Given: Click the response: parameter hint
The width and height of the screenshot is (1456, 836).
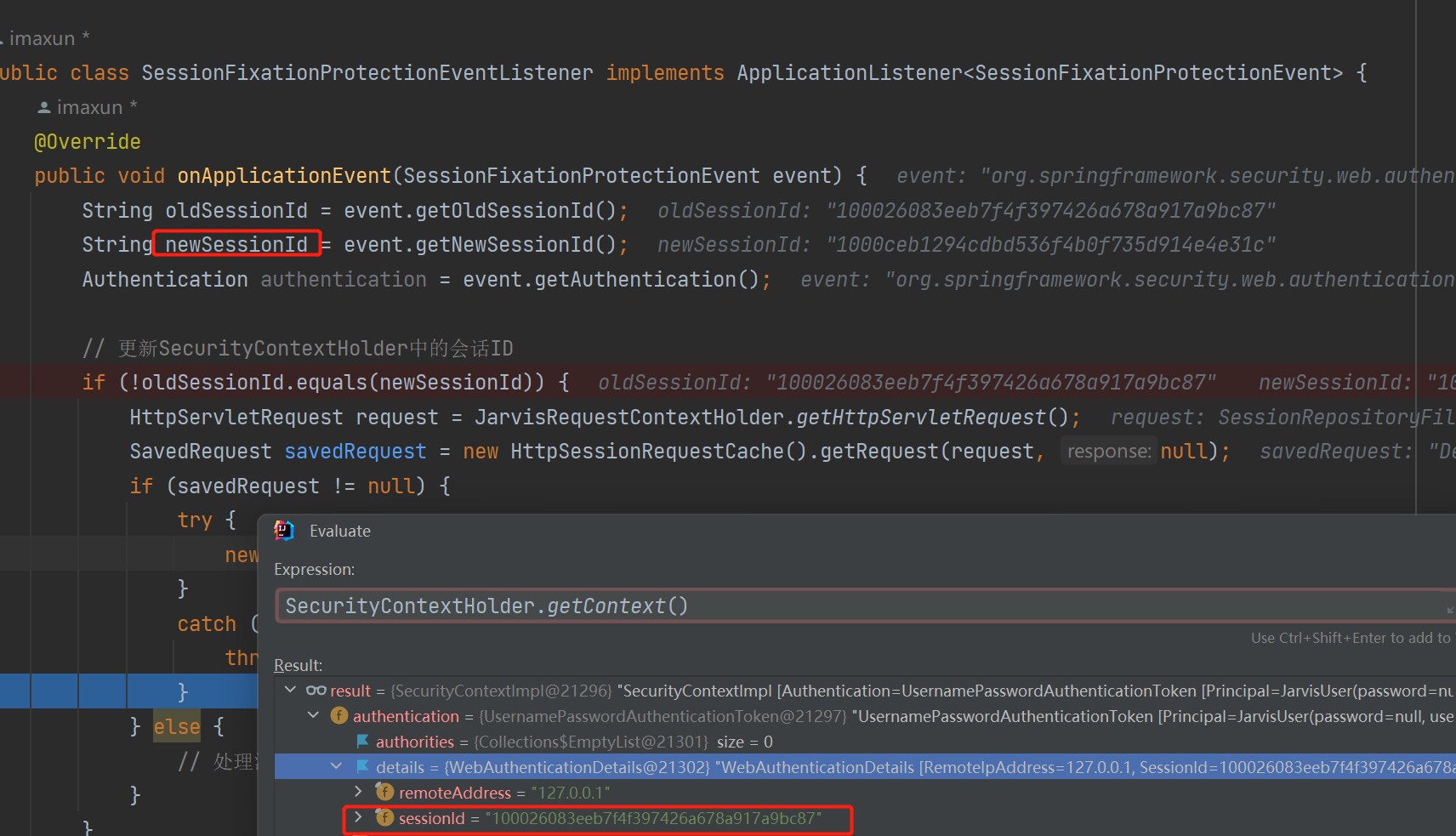Looking at the screenshot, I should point(1109,452).
